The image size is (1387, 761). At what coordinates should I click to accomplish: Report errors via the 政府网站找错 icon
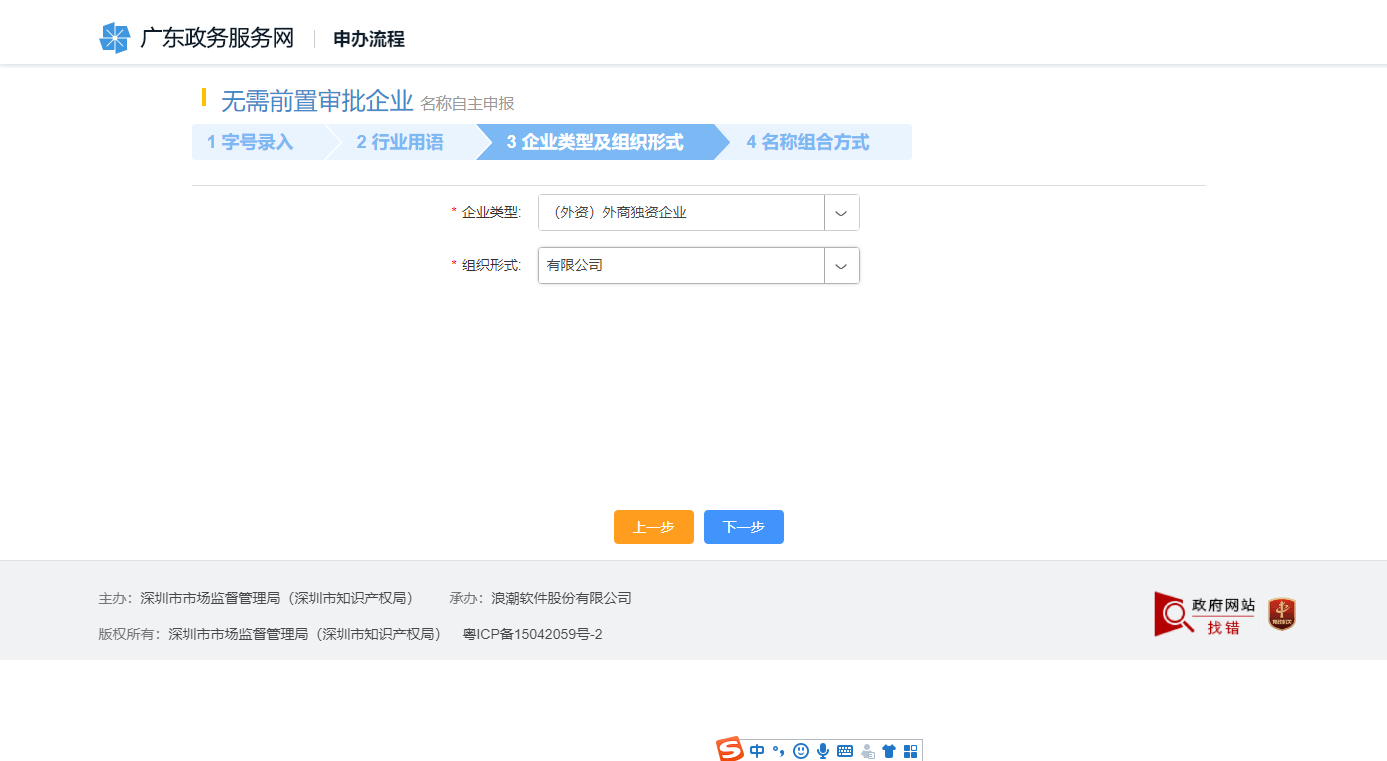tap(1206, 613)
